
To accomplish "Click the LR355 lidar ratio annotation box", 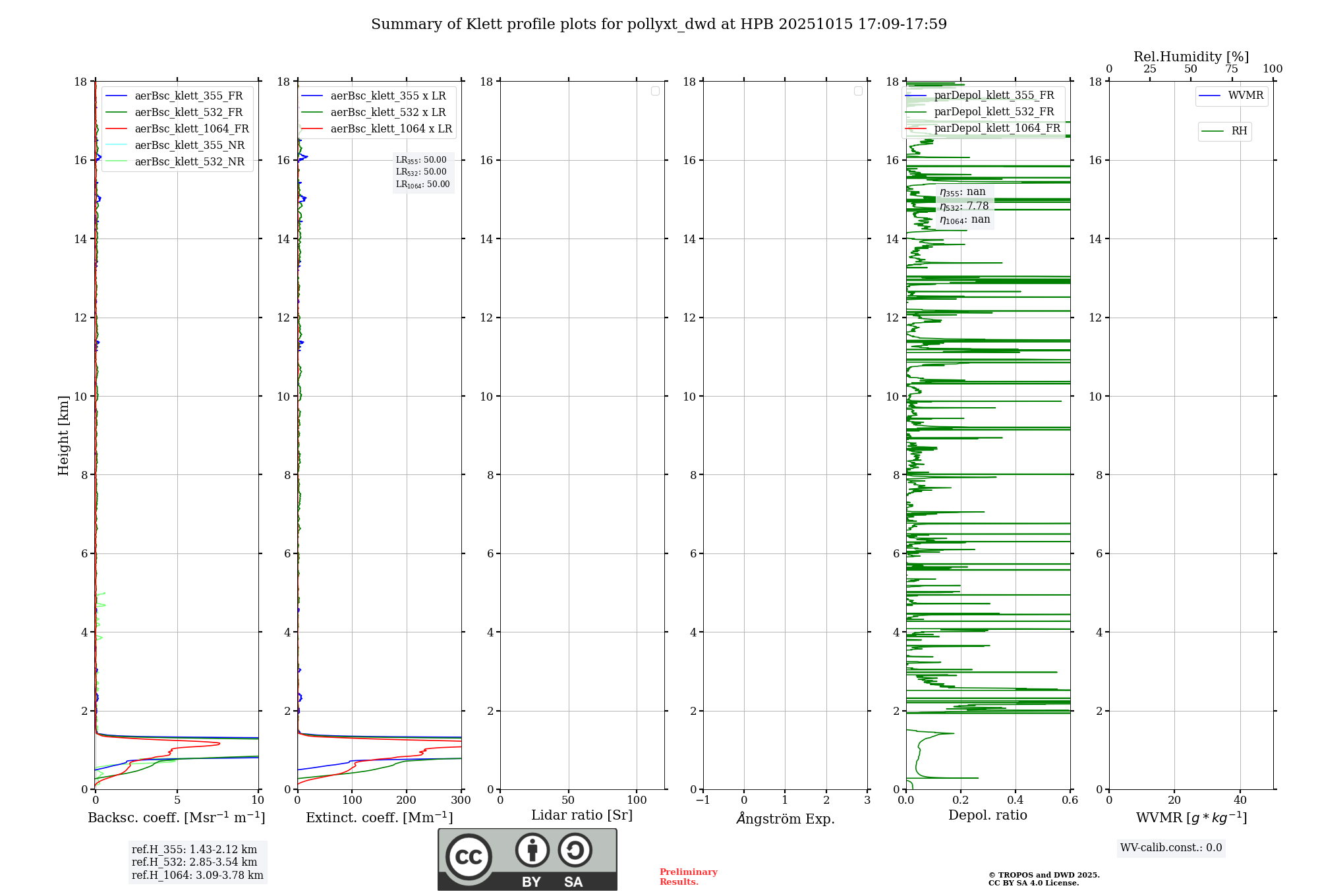I will point(422,160).
